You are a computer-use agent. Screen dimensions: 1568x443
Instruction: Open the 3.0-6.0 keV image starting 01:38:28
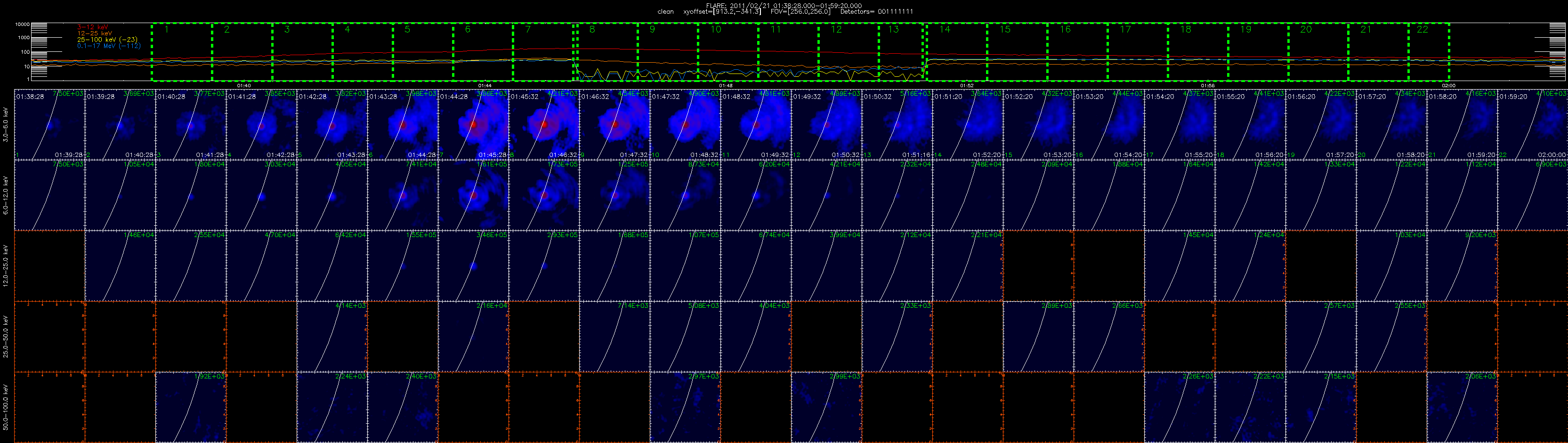coord(49,124)
